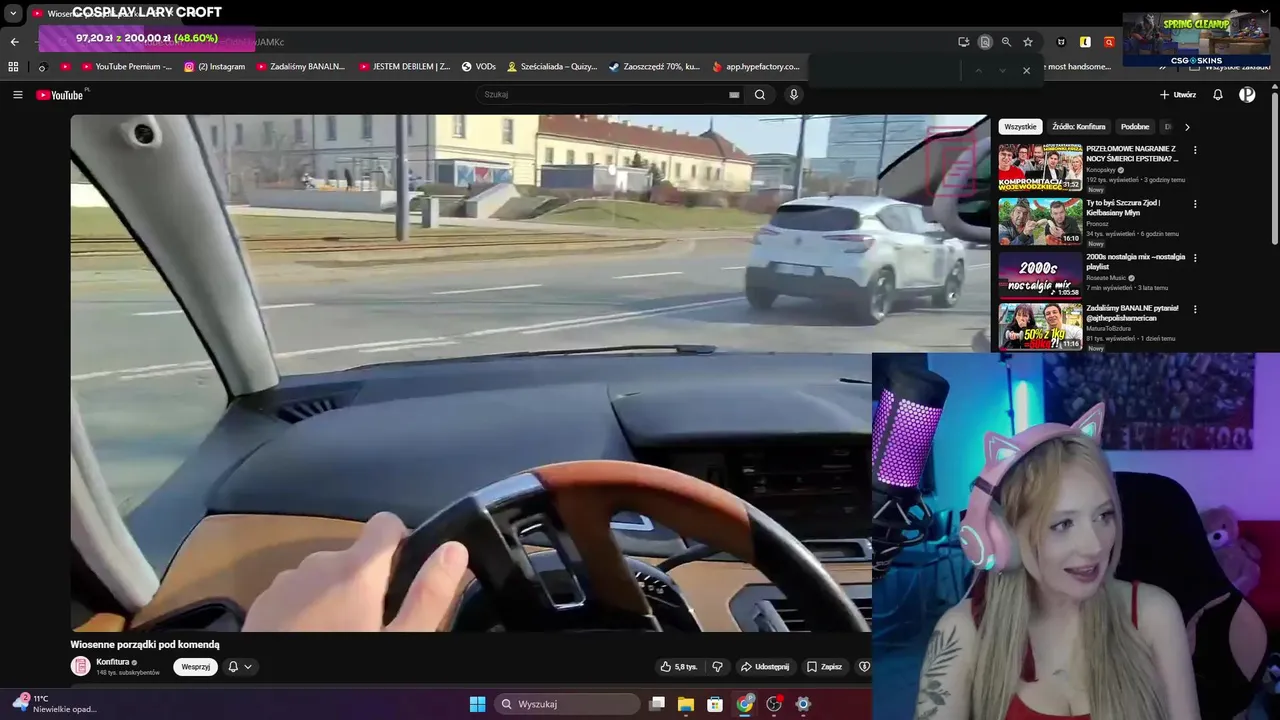Open the orange search extension icon
The width and height of the screenshot is (1280, 720).
pyautogui.click(x=1109, y=42)
